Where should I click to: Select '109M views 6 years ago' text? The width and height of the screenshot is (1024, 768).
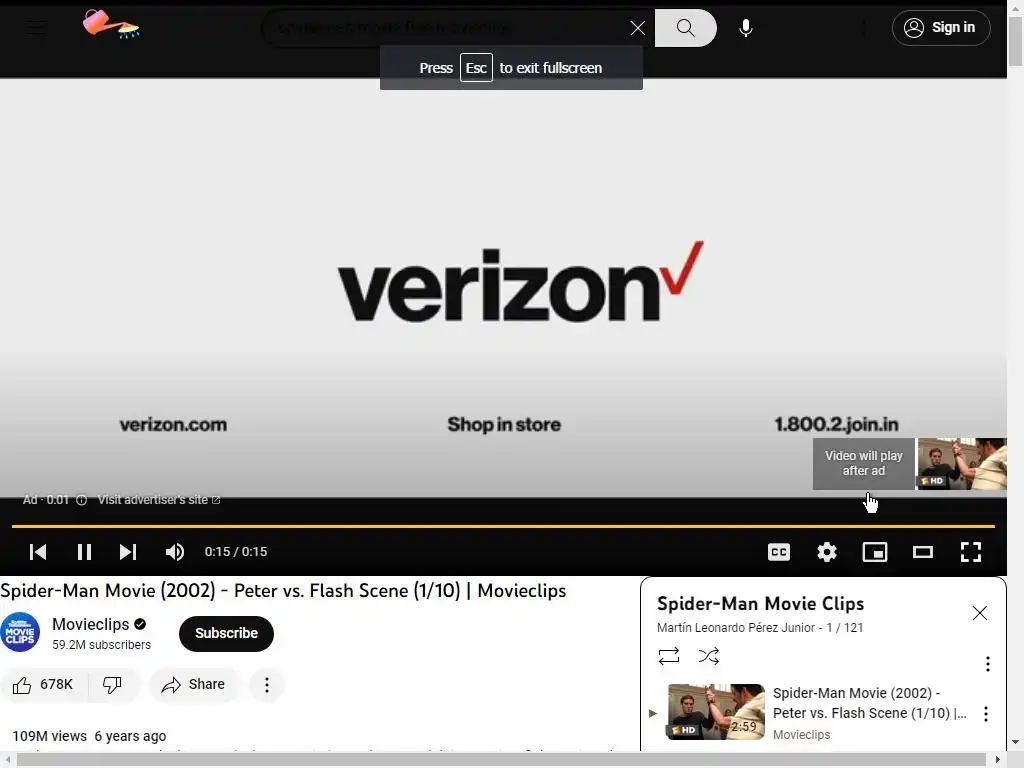(x=89, y=736)
